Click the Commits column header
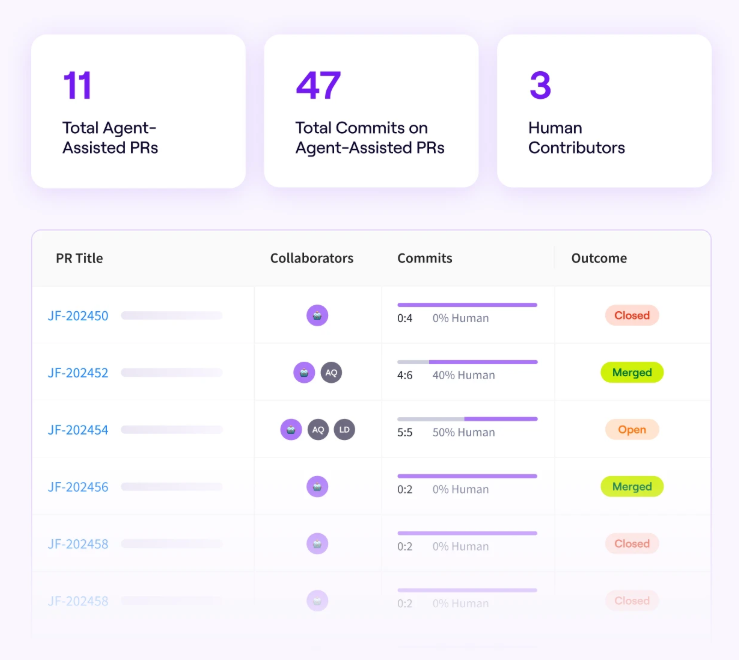 pos(425,258)
